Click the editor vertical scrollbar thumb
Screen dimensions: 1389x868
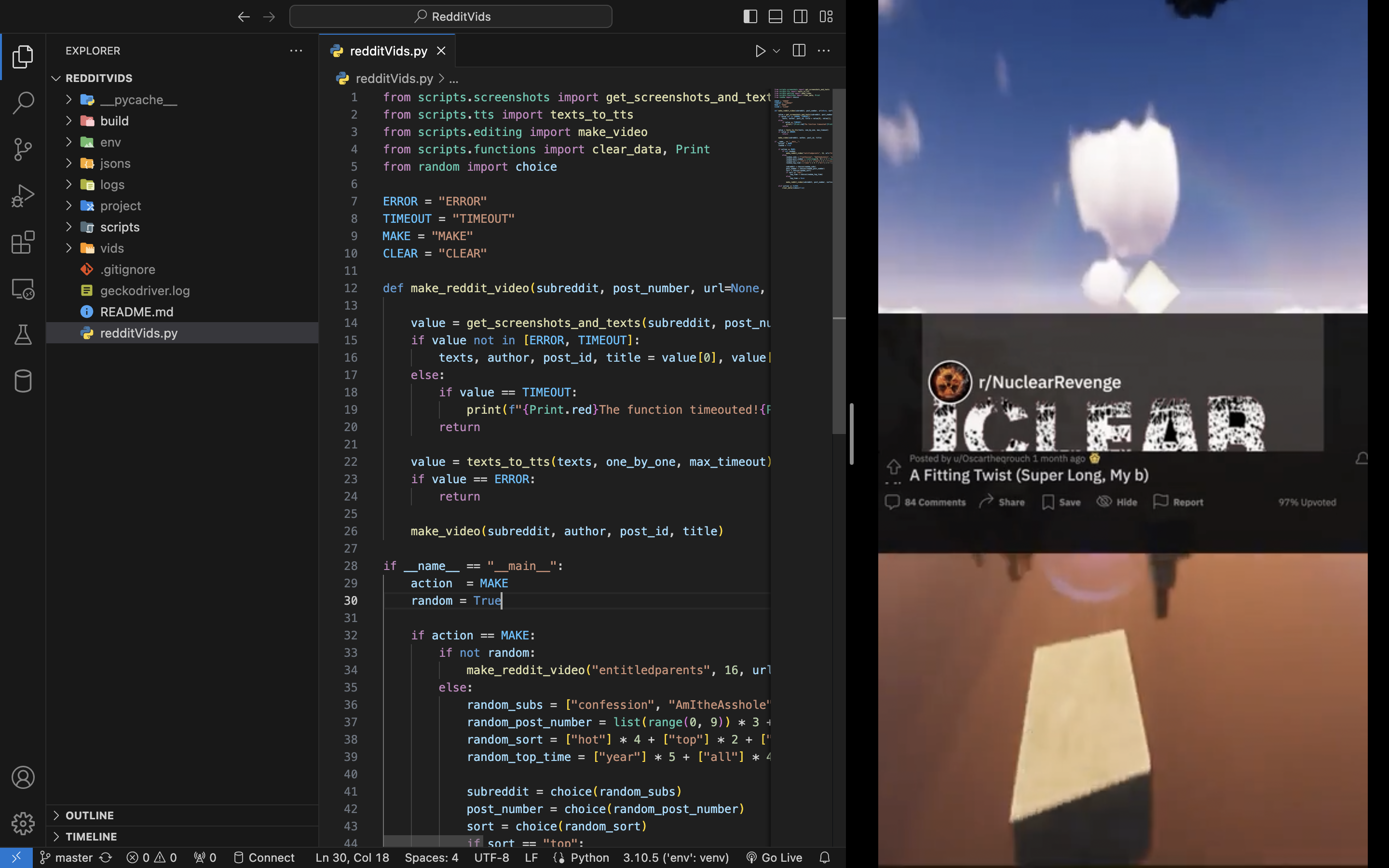click(839, 261)
